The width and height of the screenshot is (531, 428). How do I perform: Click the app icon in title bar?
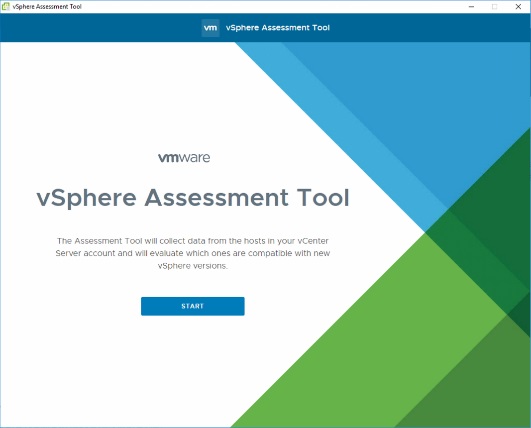point(5,6)
